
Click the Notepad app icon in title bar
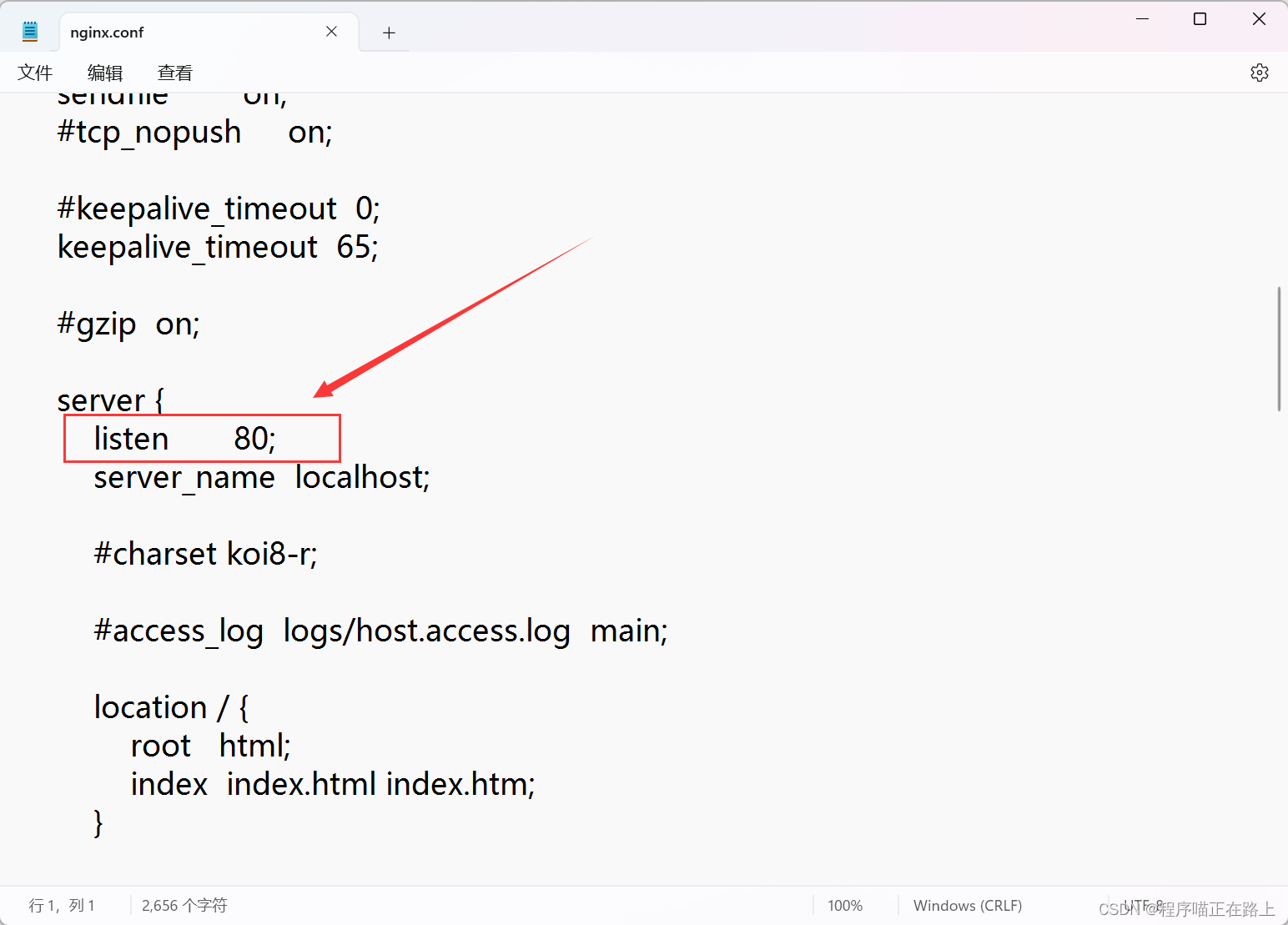30,32
